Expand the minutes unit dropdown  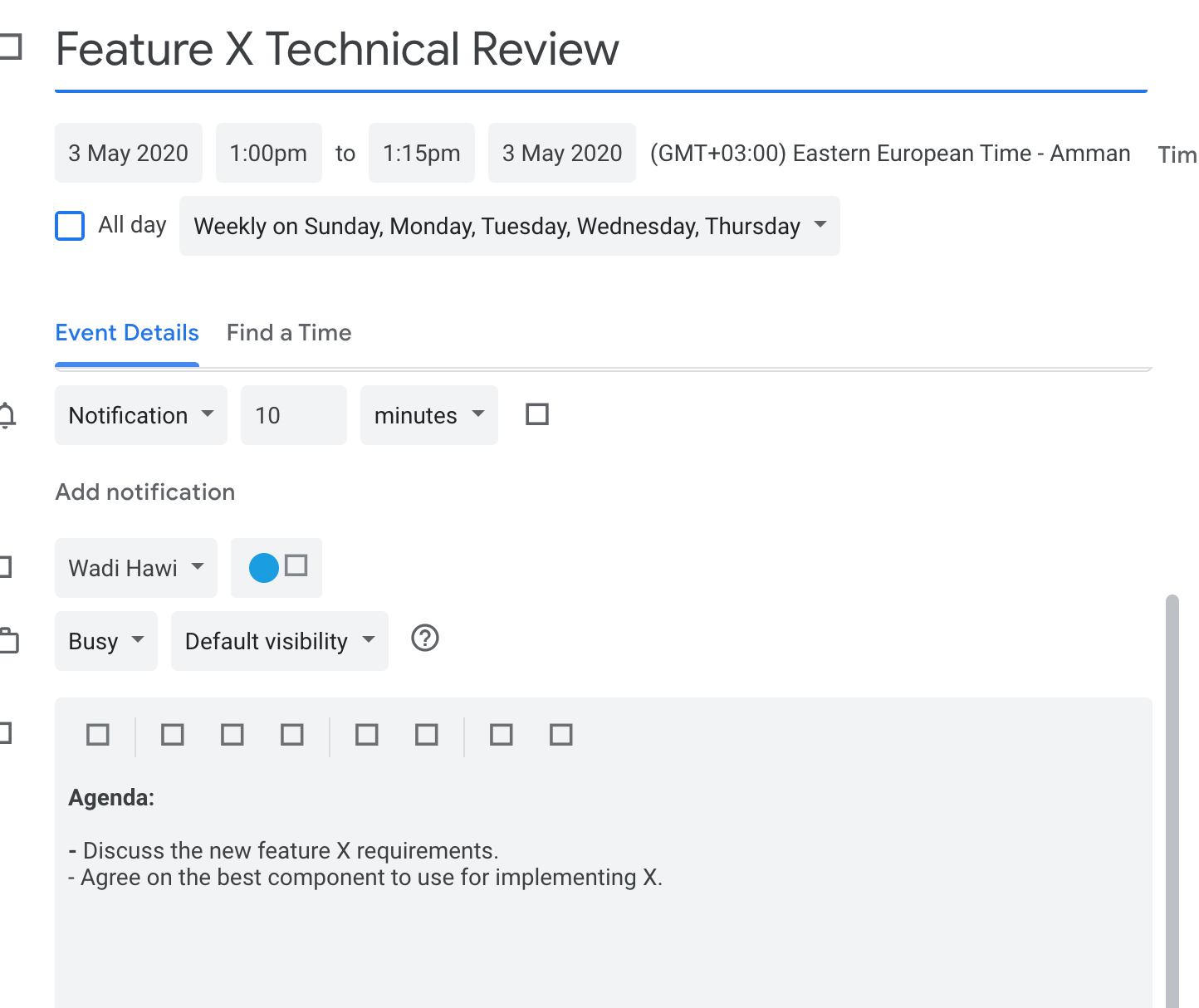[x=428, y=415]
